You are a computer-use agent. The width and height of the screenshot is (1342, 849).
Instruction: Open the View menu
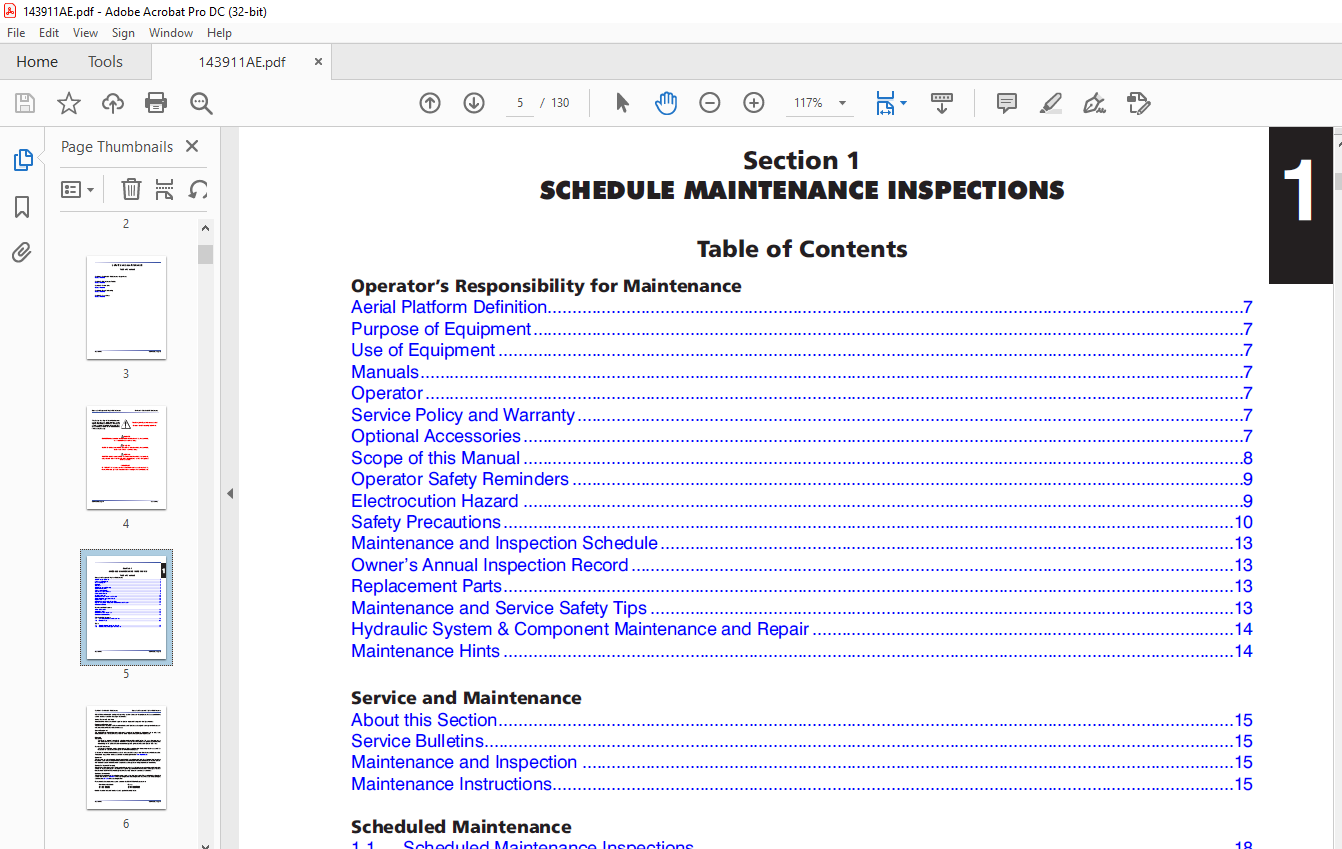tap(86, 33)
